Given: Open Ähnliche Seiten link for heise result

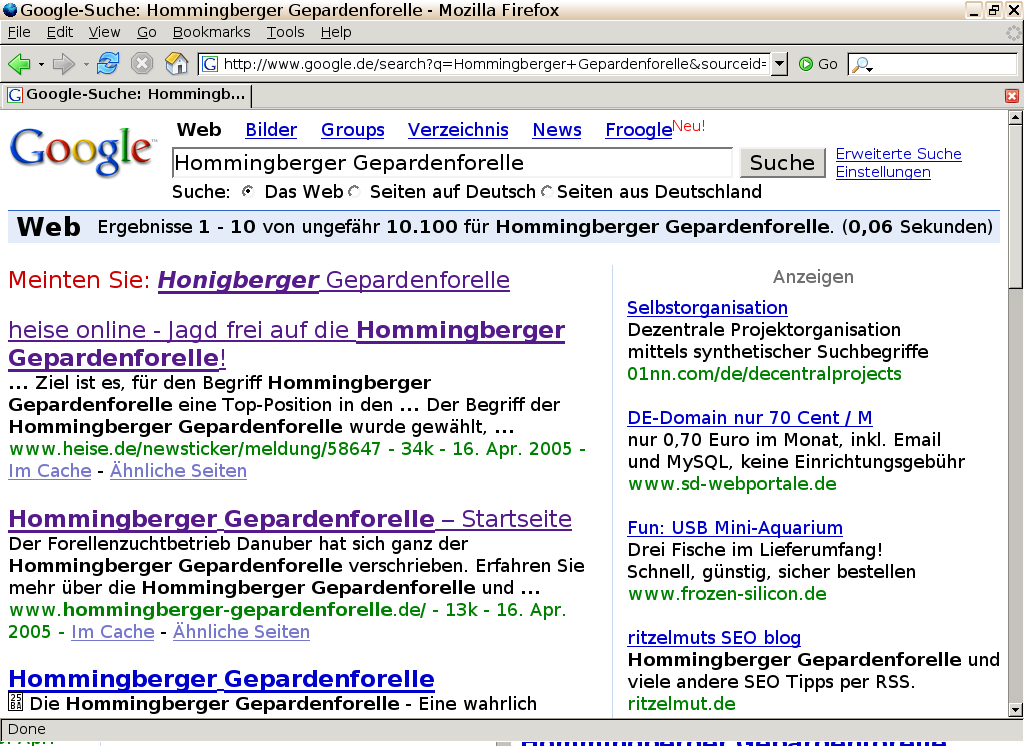Looking at the screenshot, I should (x=178, y=470).
